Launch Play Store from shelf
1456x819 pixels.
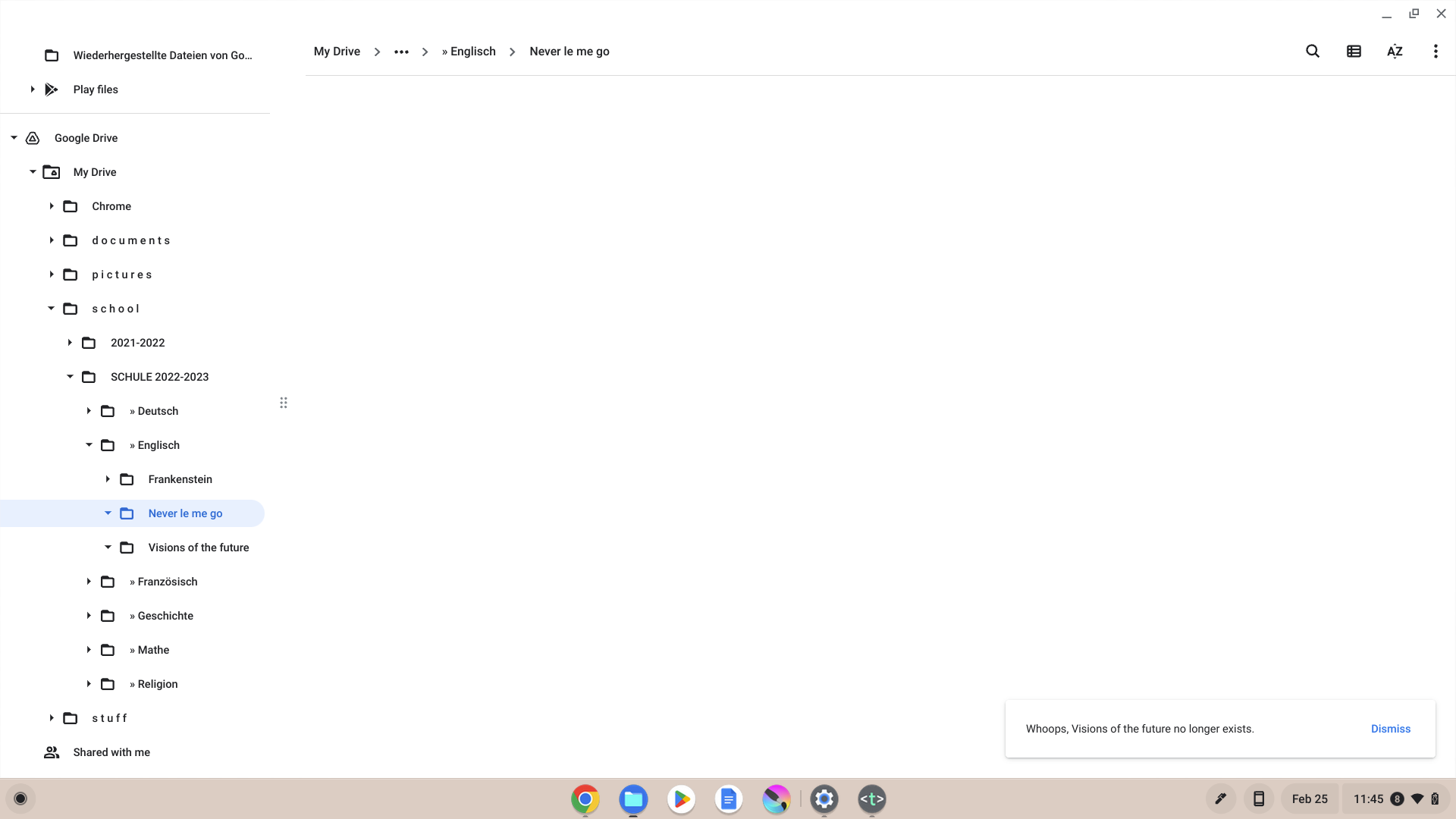681,799
